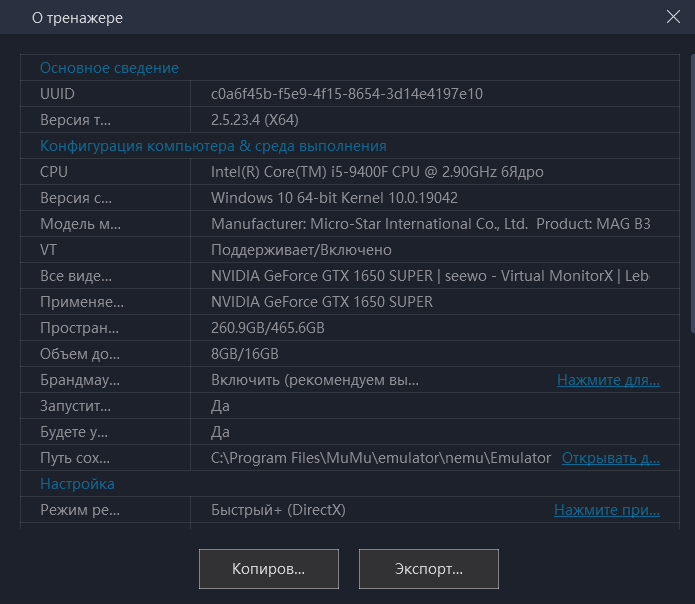Select Windows 10 64-bit Kernel value

[x=334, y=198]
